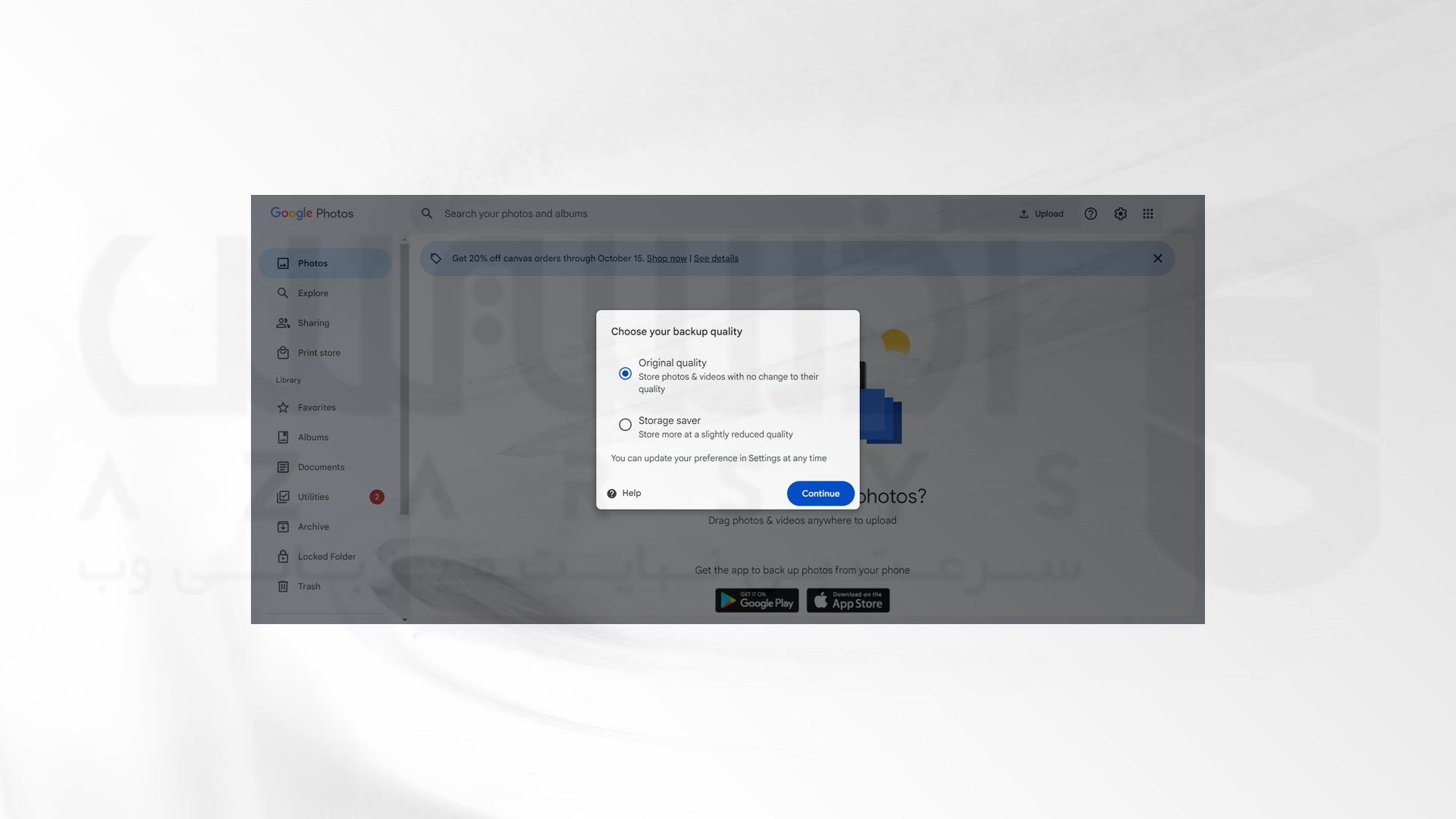Click the Settings gear icon

click(1120, 214)
